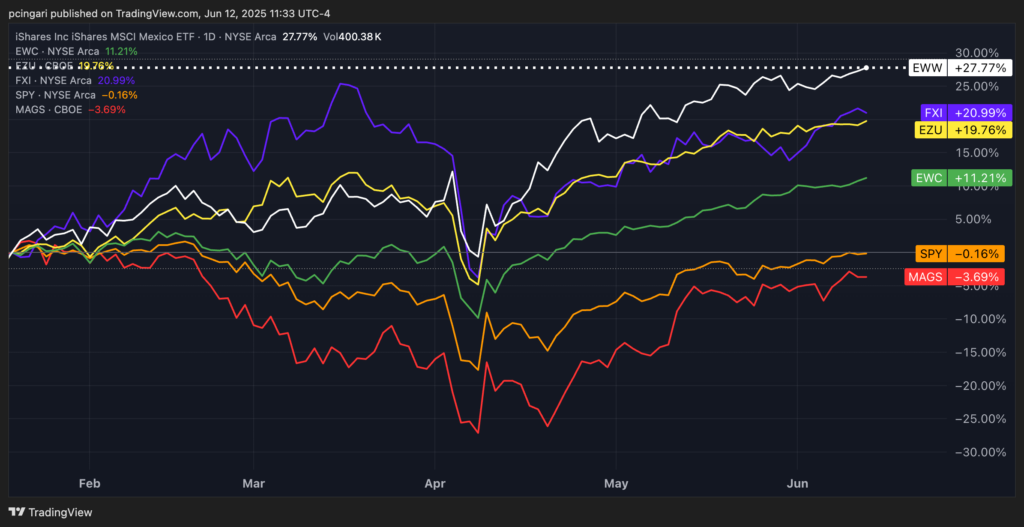Viewport: 1024px width, 527px height.
Task: Click the 25.00% price axis label
Action: pyautogui.click(x=979, y=86)
